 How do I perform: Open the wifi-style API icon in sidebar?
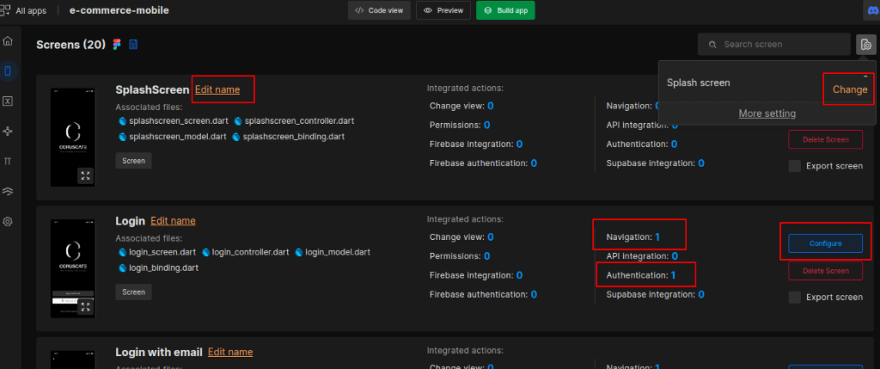8,192
